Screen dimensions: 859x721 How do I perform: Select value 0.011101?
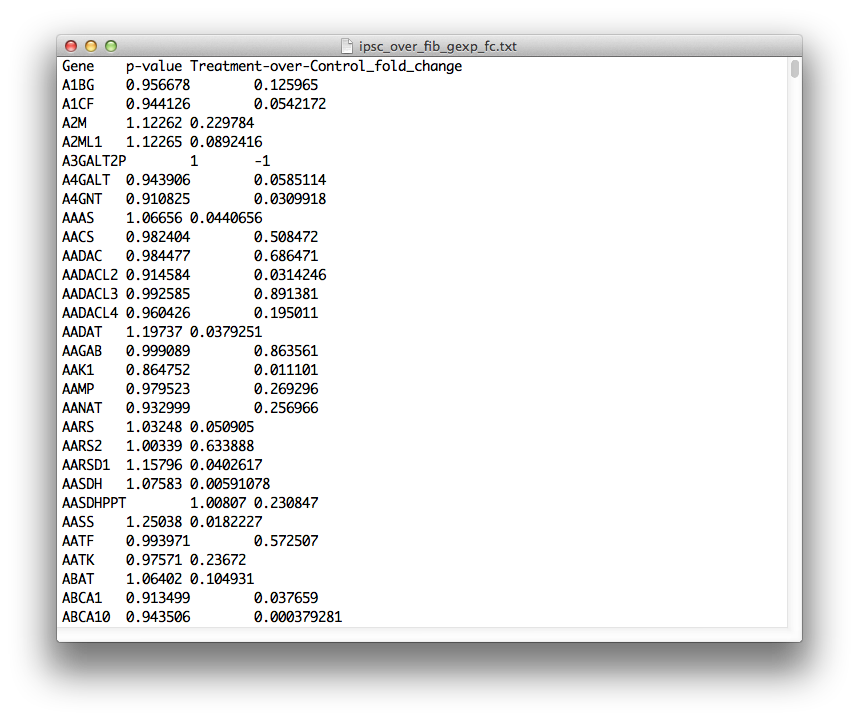click(x=286, y=370)
